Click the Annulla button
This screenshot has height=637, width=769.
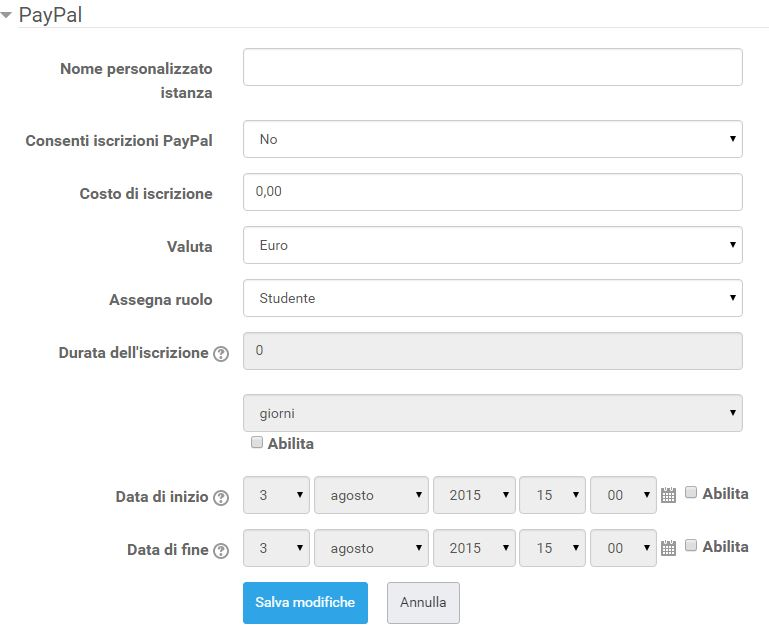click(423, 603)
